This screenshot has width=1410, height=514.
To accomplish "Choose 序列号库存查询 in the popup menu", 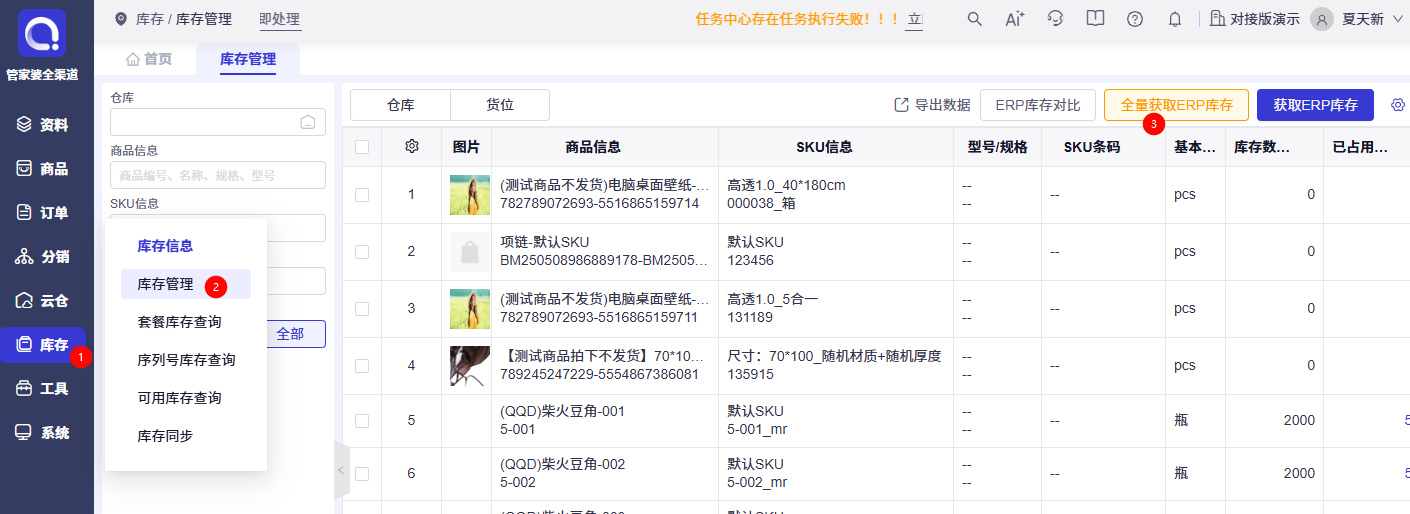I will tap(186, 360).
